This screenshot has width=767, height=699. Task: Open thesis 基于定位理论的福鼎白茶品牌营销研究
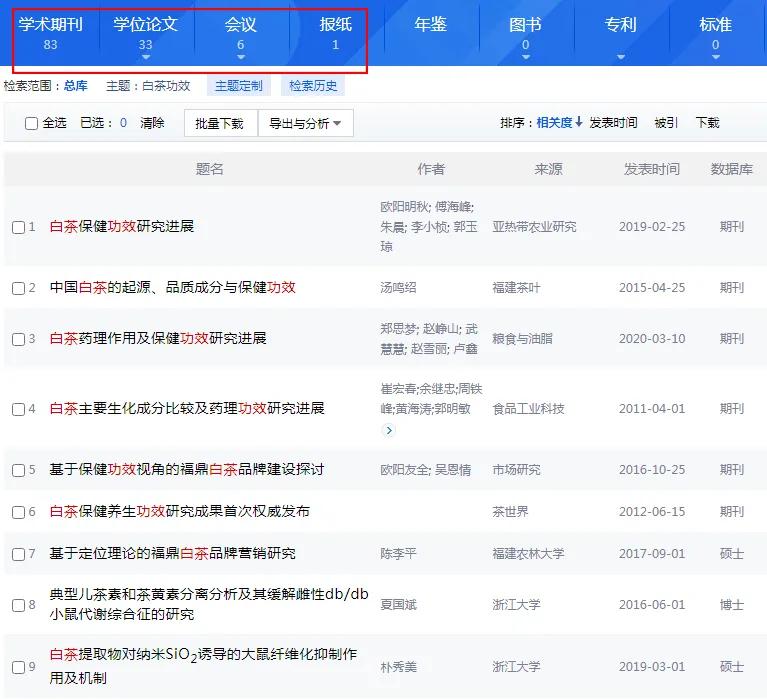(x=173, y=553)
